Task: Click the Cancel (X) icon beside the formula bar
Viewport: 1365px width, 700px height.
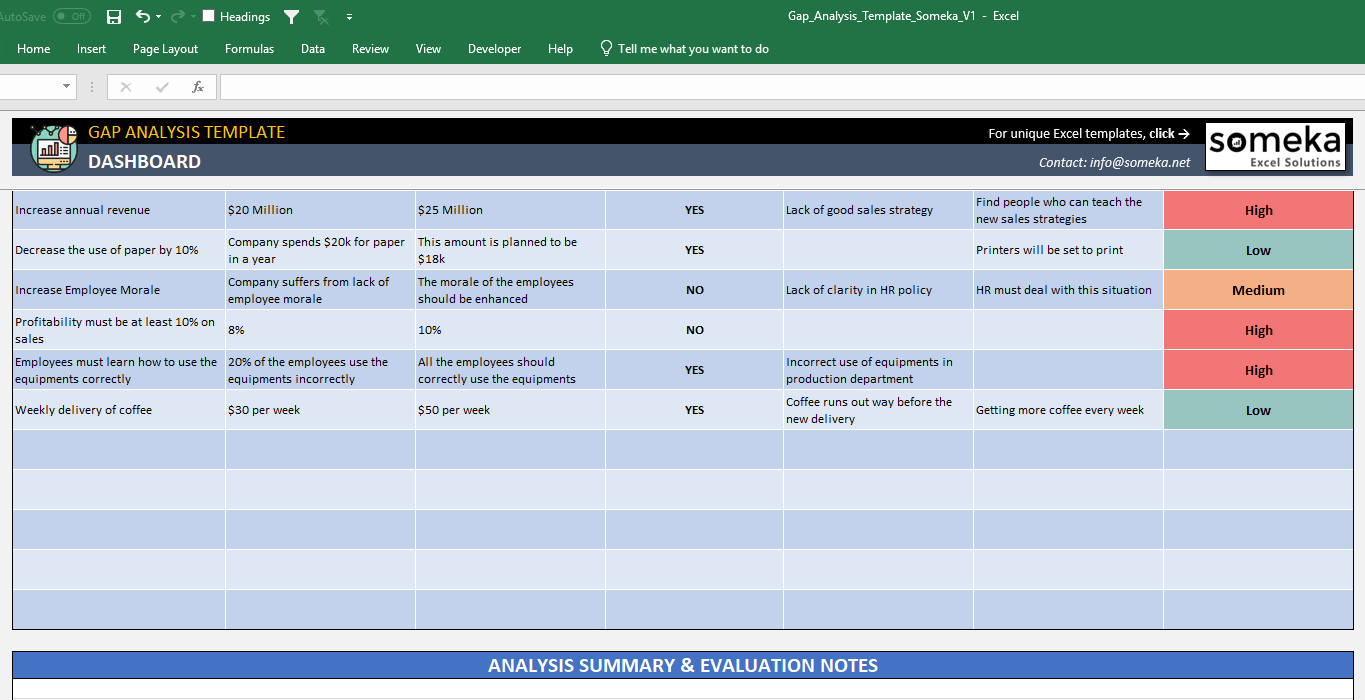Action: pyautogui.click(x=125, y=86)
